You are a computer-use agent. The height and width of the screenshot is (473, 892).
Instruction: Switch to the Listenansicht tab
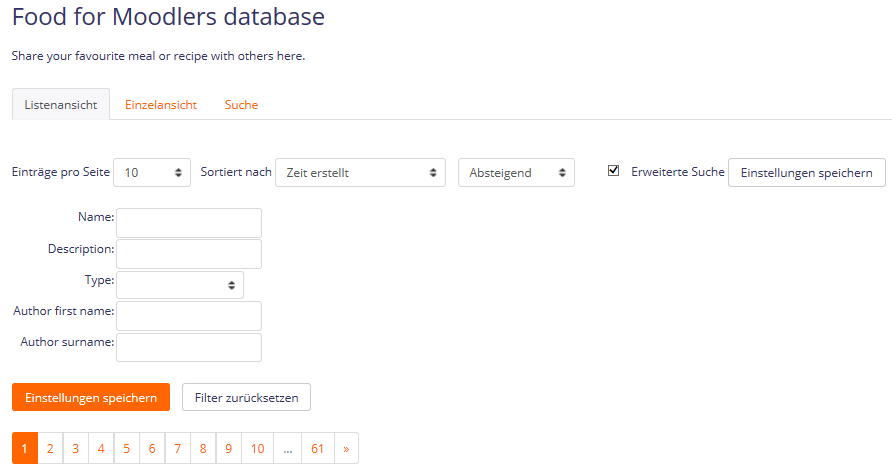coord(61,105)
